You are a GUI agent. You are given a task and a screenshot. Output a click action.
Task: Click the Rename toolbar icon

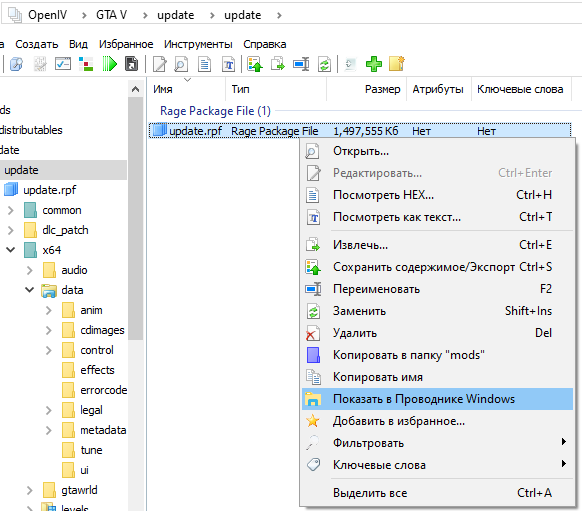[x=301, y=64]
